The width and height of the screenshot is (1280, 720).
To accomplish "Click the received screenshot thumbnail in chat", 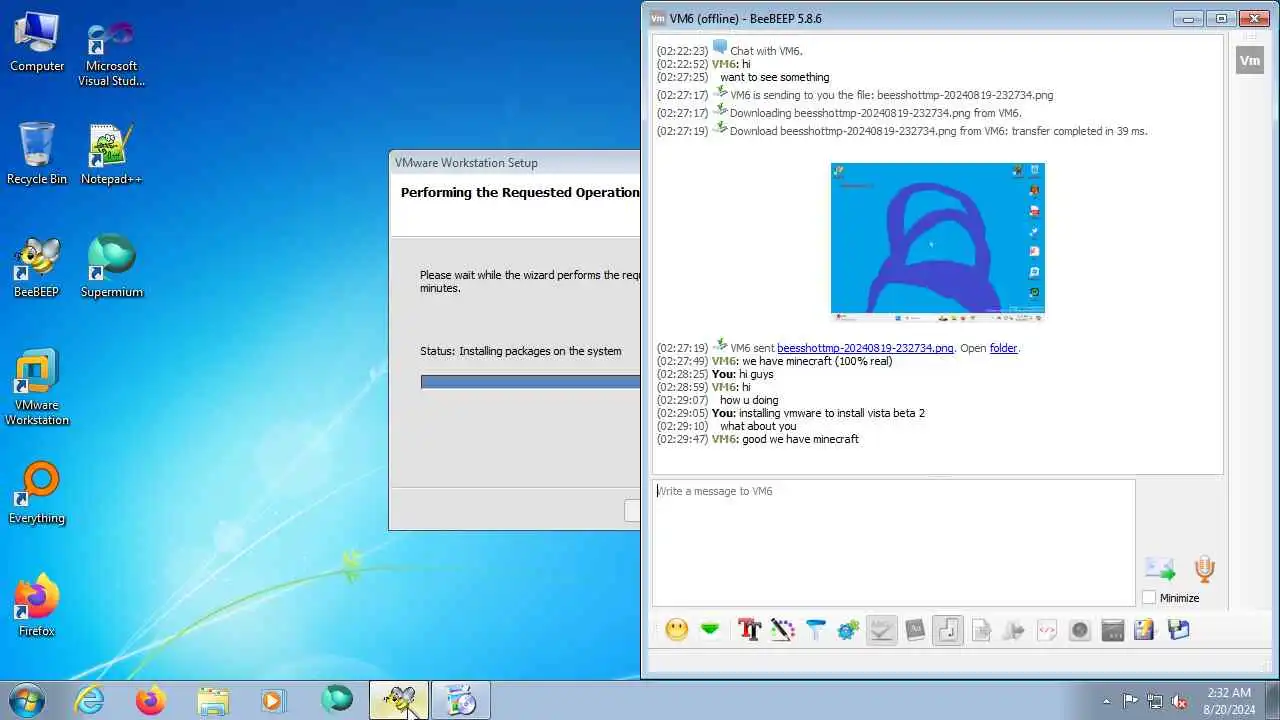I will tap(938, 242).
